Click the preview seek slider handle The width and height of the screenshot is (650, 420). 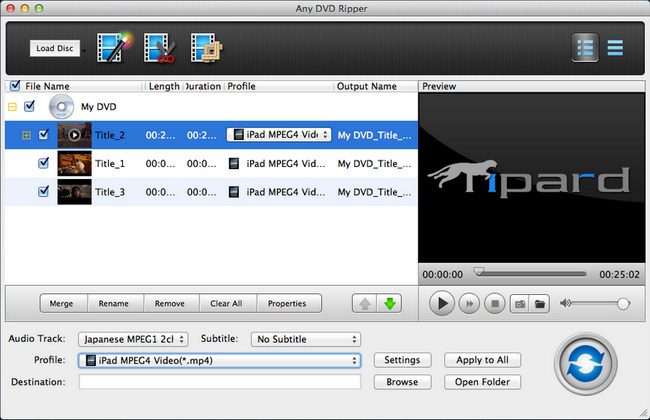pyautogui.click(x=479, y=272)
